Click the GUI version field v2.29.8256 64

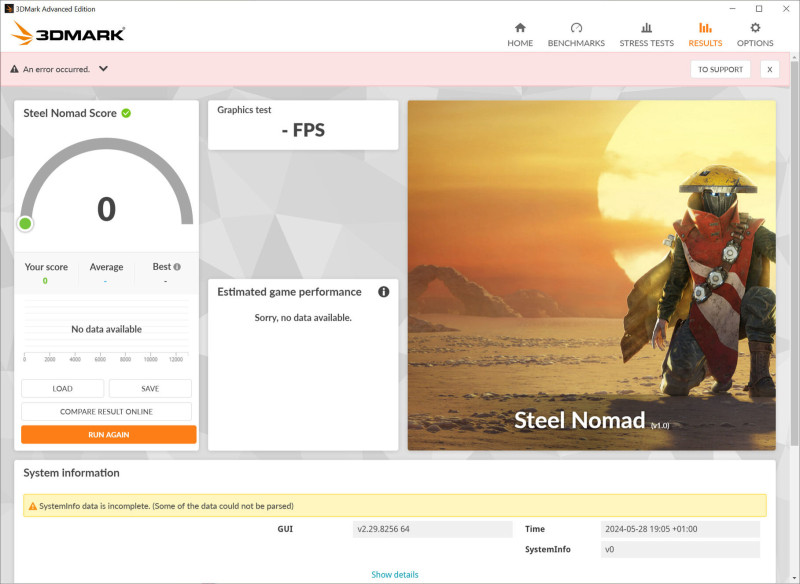(x=432, y=529)
